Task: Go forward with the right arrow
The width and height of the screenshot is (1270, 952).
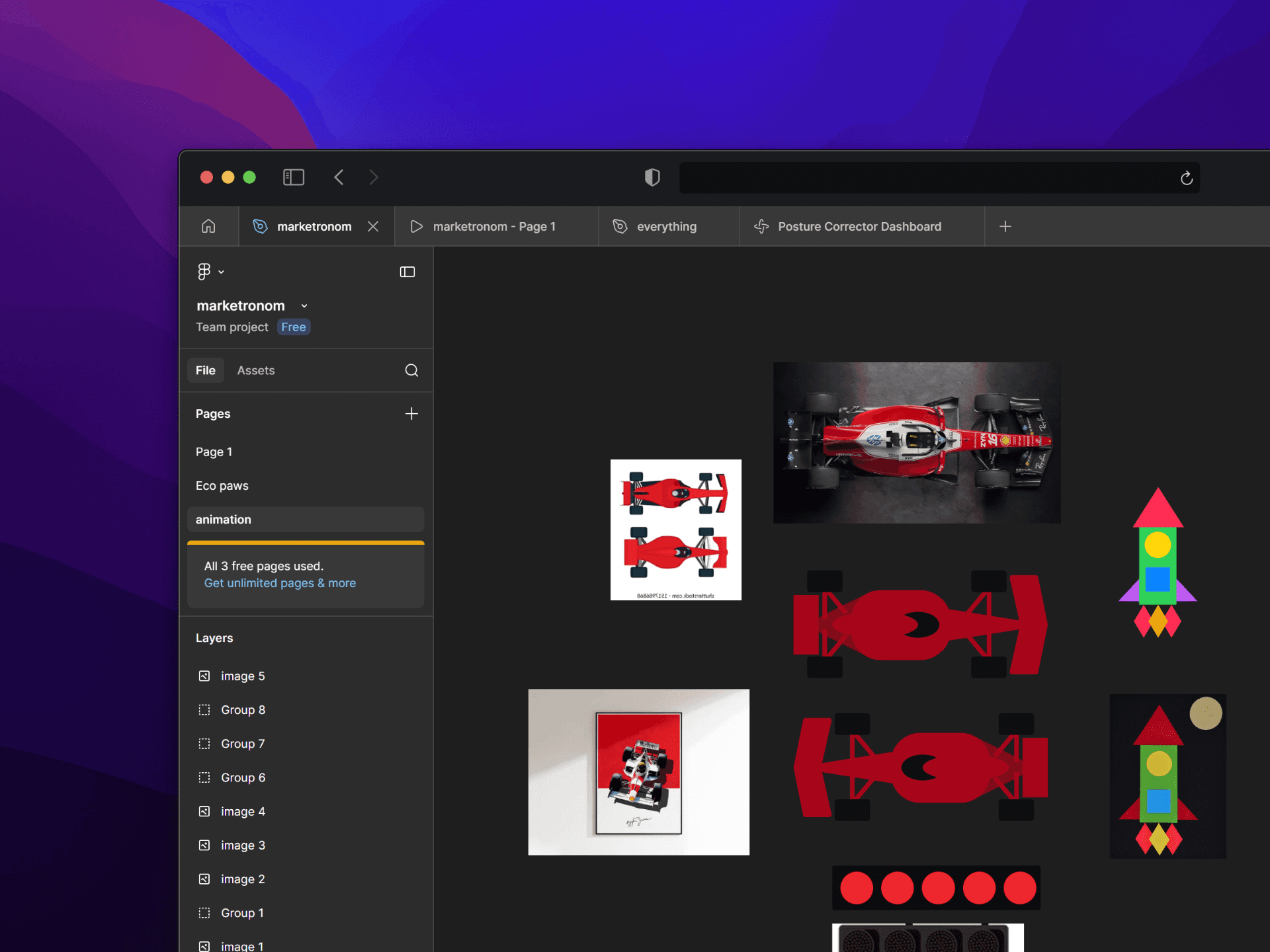Action: click(374, 177)
